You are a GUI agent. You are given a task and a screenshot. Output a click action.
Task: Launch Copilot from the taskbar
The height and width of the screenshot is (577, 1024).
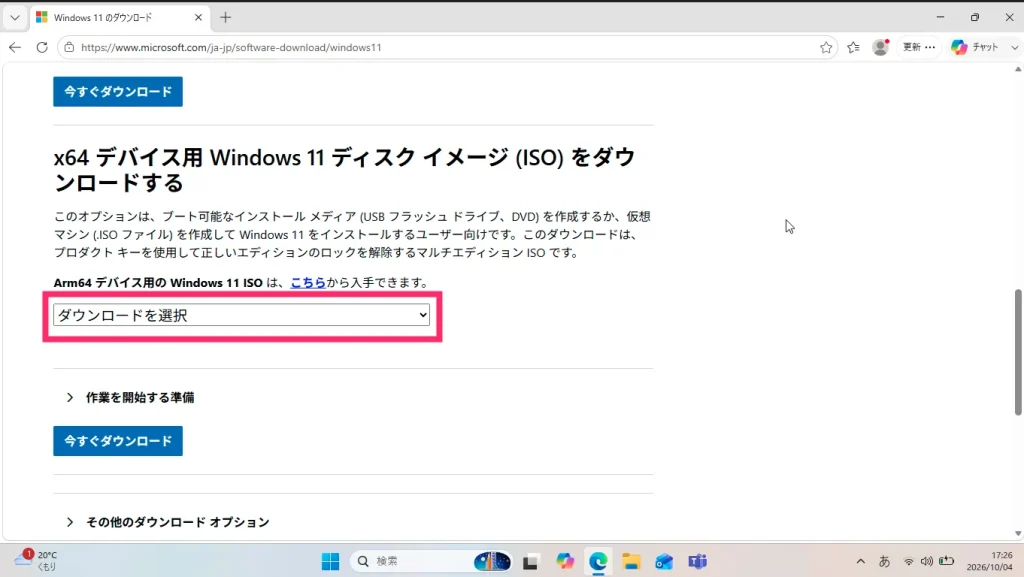[x=565, y=561]
